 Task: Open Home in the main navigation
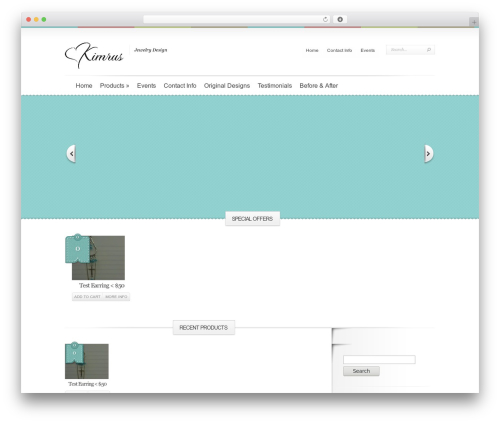pyautogui.click(x=84, y=86)
